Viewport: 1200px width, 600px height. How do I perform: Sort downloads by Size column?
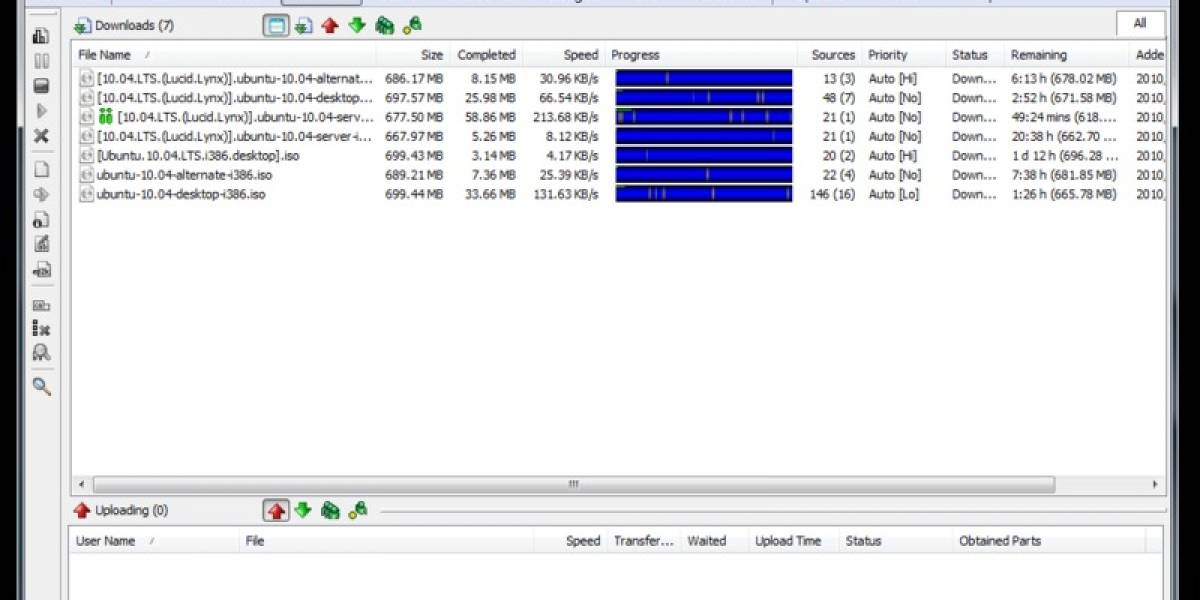coord(414,55)
